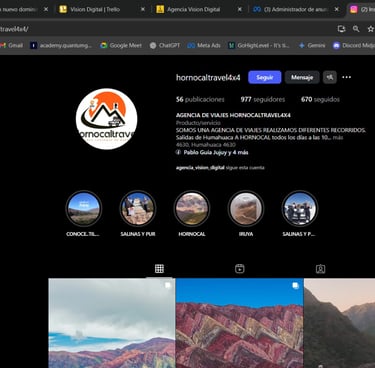This screenshot has width=375, height=368.
Task: Click the AGENCIA DE VIAJES HORNOCALTRAVEL4X4 name
Action: click(x=233, y=115)
